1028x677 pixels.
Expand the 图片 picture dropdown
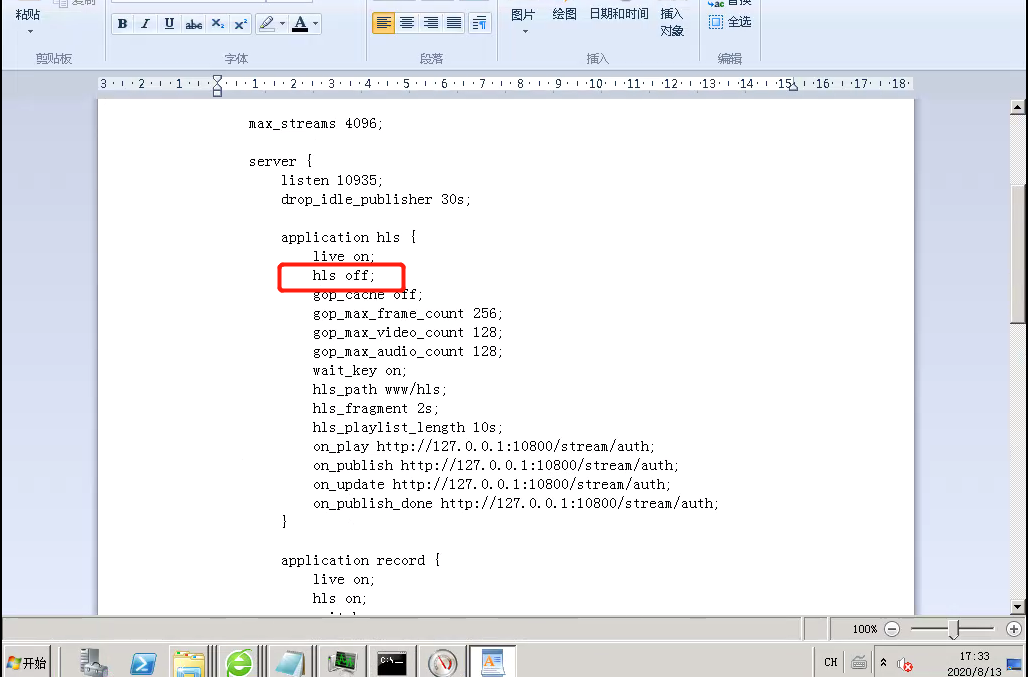pos(524,31)
